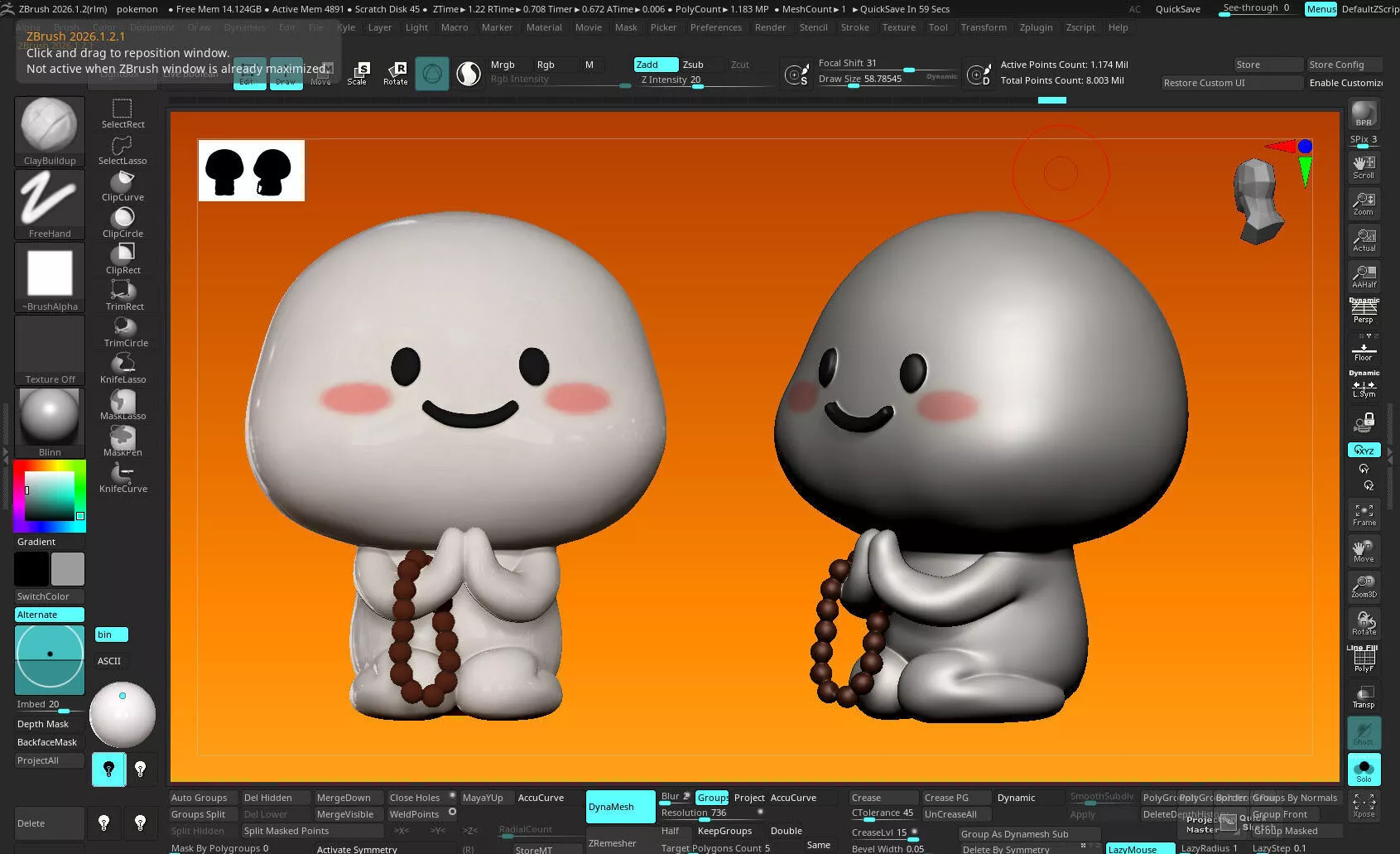Run a BPR render
Image resolution: width=1400 pixels, height=854 pixels.
coord(1364,113)
